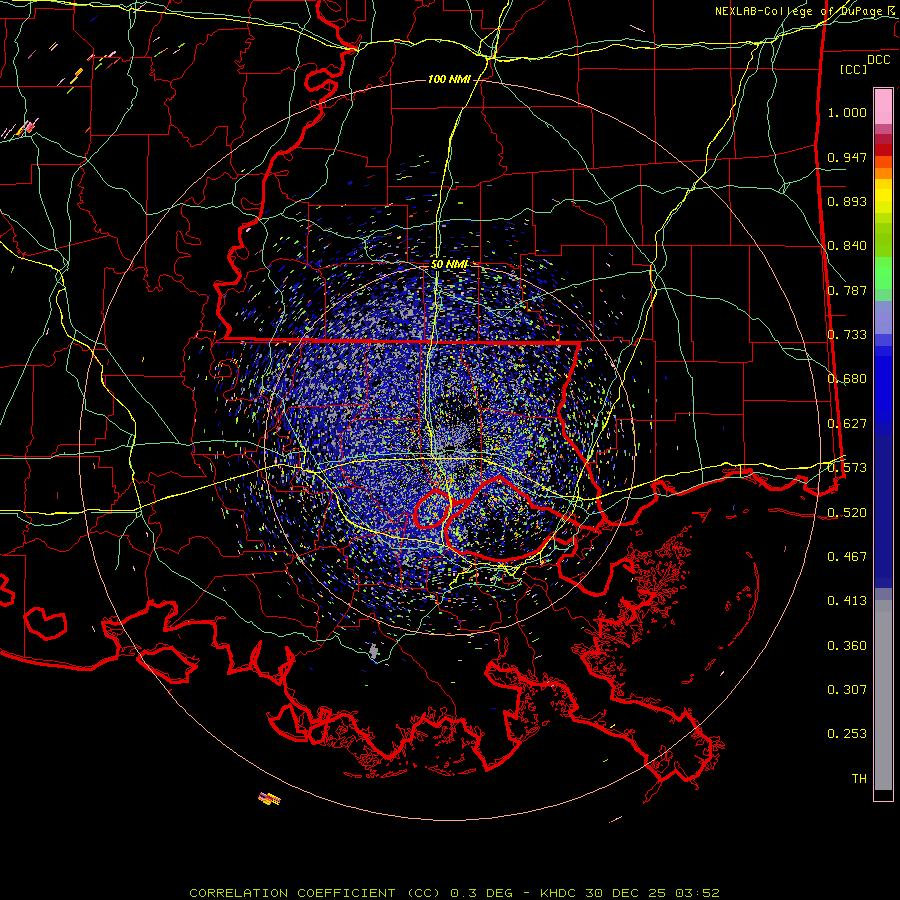Click the 100 NMI range ring label
The height and width of the screenshot is (900, 900).
(x=449, y=79)
